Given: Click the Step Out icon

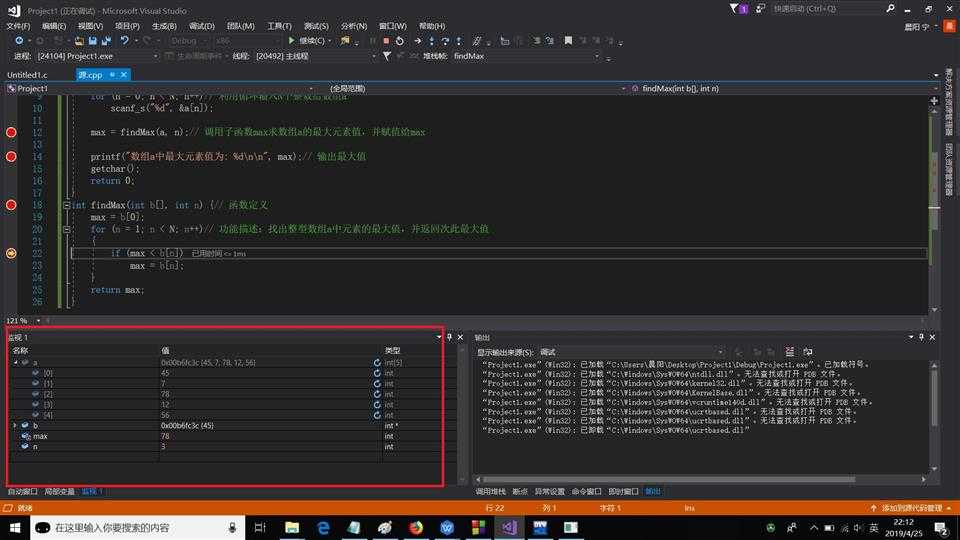Looking at the screenshot, I should click(x=459, y=40).
